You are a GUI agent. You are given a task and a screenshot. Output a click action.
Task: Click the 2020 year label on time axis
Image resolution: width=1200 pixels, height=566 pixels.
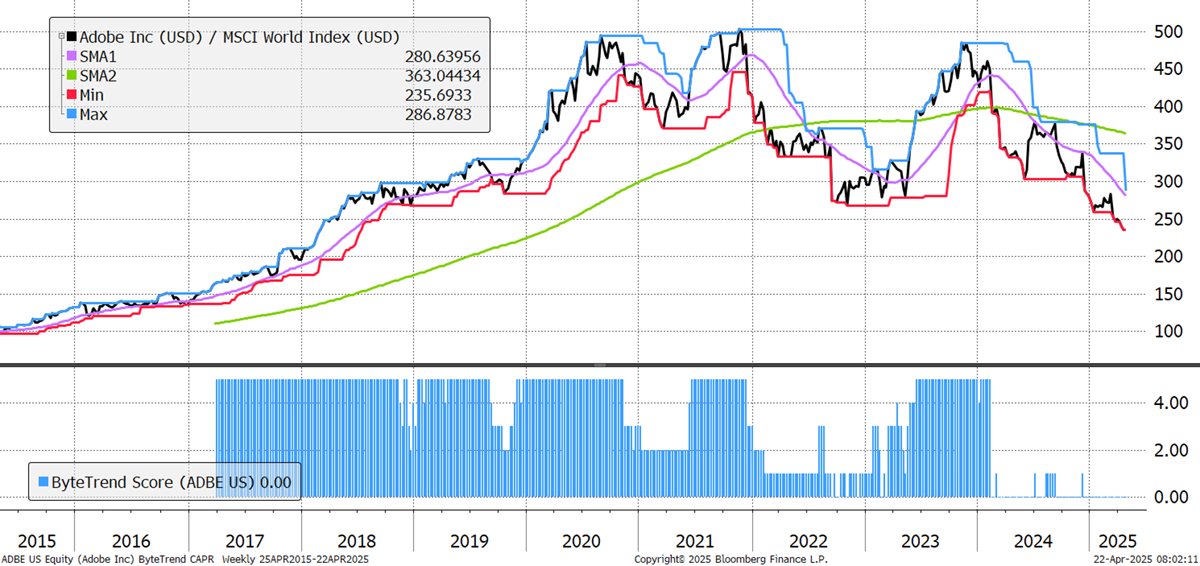pyautogui.click(x=582, y=541)
